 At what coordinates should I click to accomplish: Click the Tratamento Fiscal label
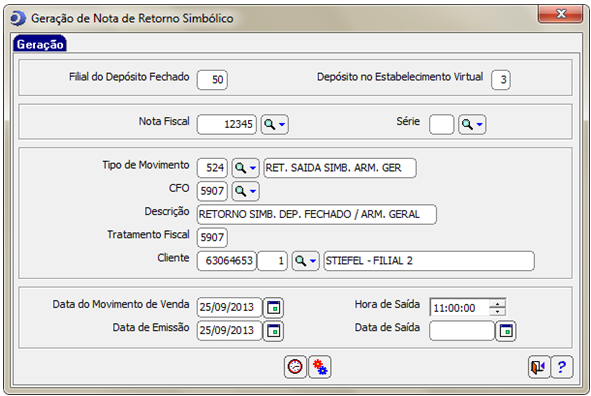[x=148, y=234]
